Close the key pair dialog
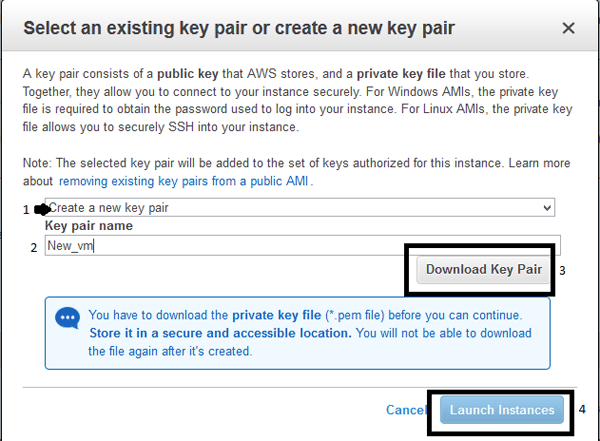This screenshot has height=441, width=600. 569,28
